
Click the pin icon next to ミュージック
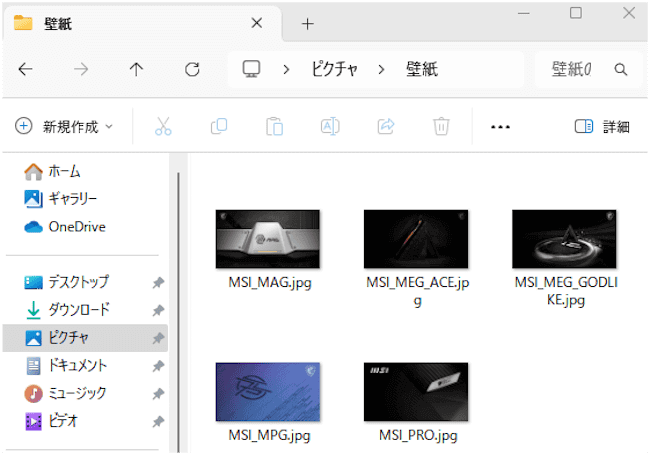pos(158,394)
